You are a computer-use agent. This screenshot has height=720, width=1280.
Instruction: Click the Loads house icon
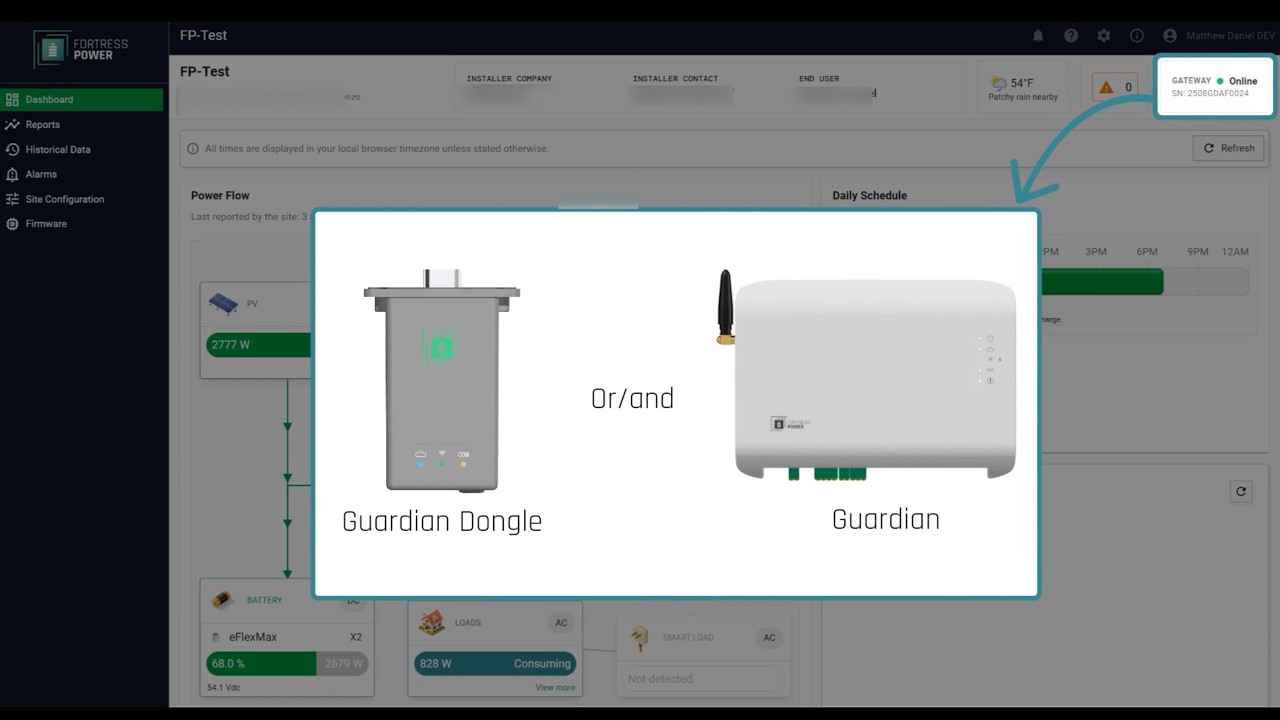432,622
